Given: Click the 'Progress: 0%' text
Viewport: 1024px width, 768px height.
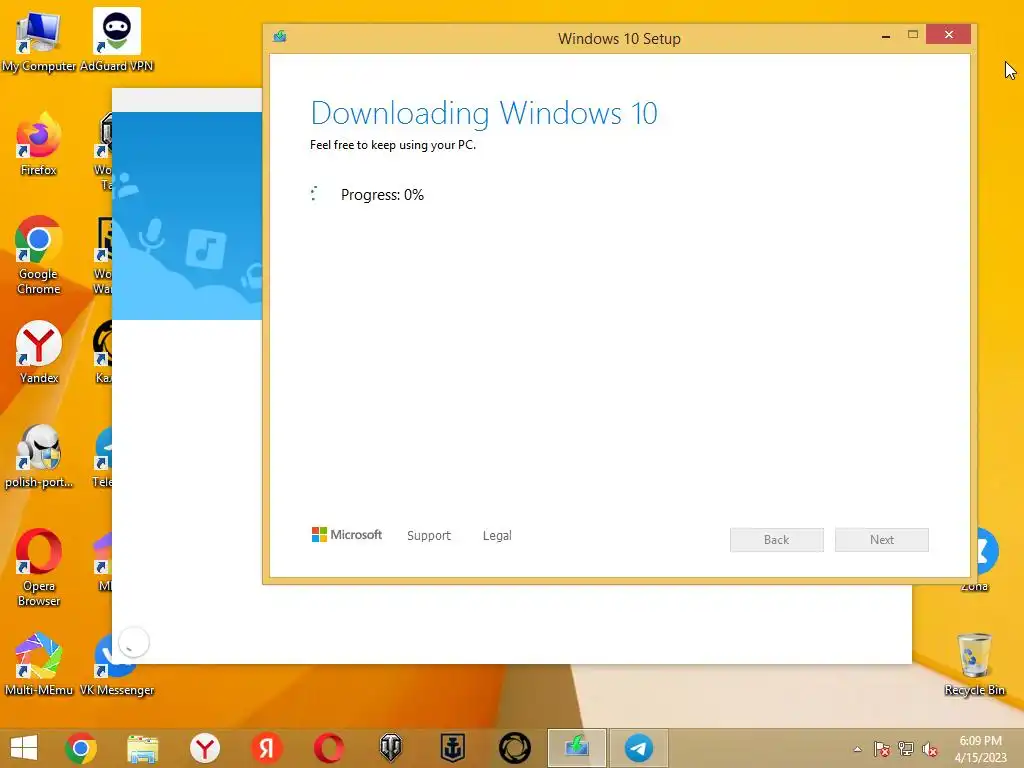Looking at the screenshot, I should coord(382,195).
